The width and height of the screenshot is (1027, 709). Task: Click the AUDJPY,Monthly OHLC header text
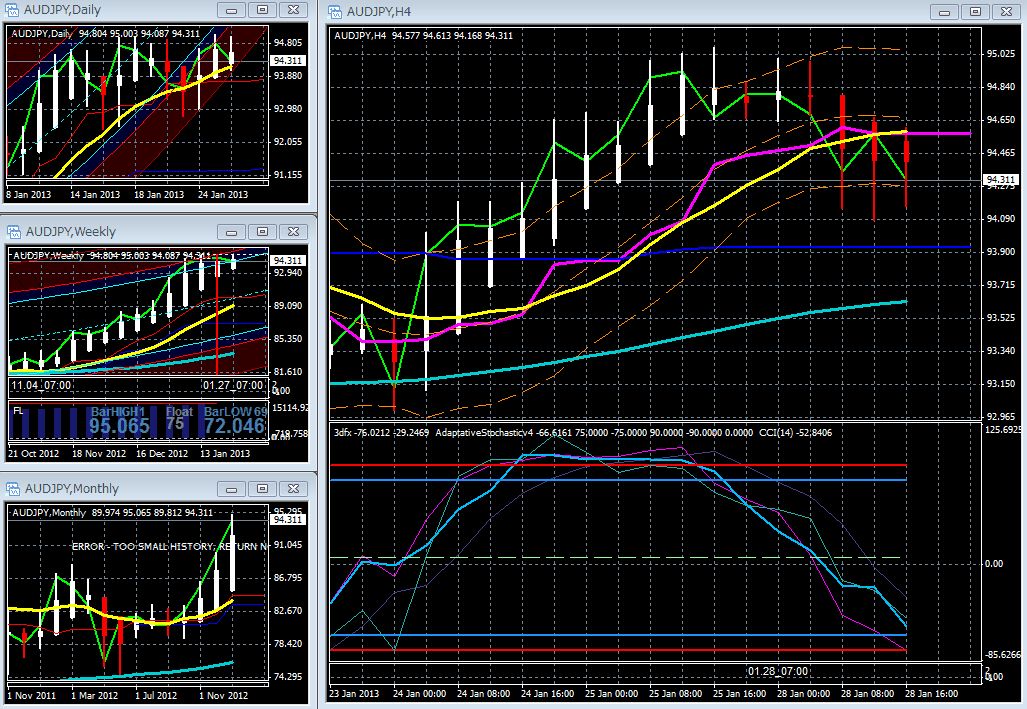point(113,512)
